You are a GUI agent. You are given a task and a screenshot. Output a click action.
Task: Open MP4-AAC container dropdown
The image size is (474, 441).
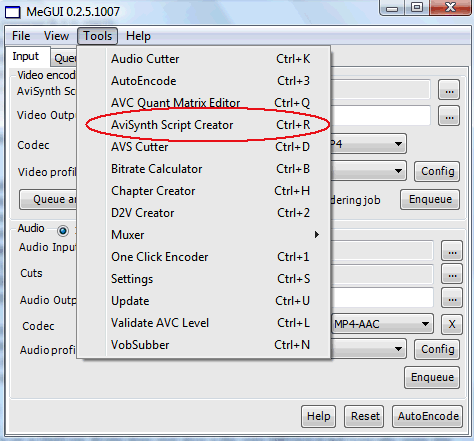click(x=382, y=324)
